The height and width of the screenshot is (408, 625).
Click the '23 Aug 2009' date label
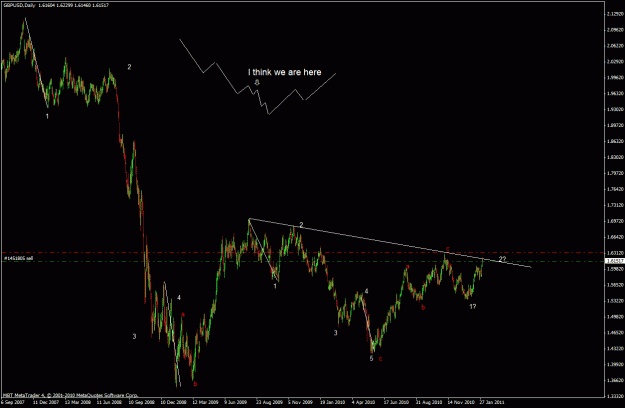click(x=269, y=402)
